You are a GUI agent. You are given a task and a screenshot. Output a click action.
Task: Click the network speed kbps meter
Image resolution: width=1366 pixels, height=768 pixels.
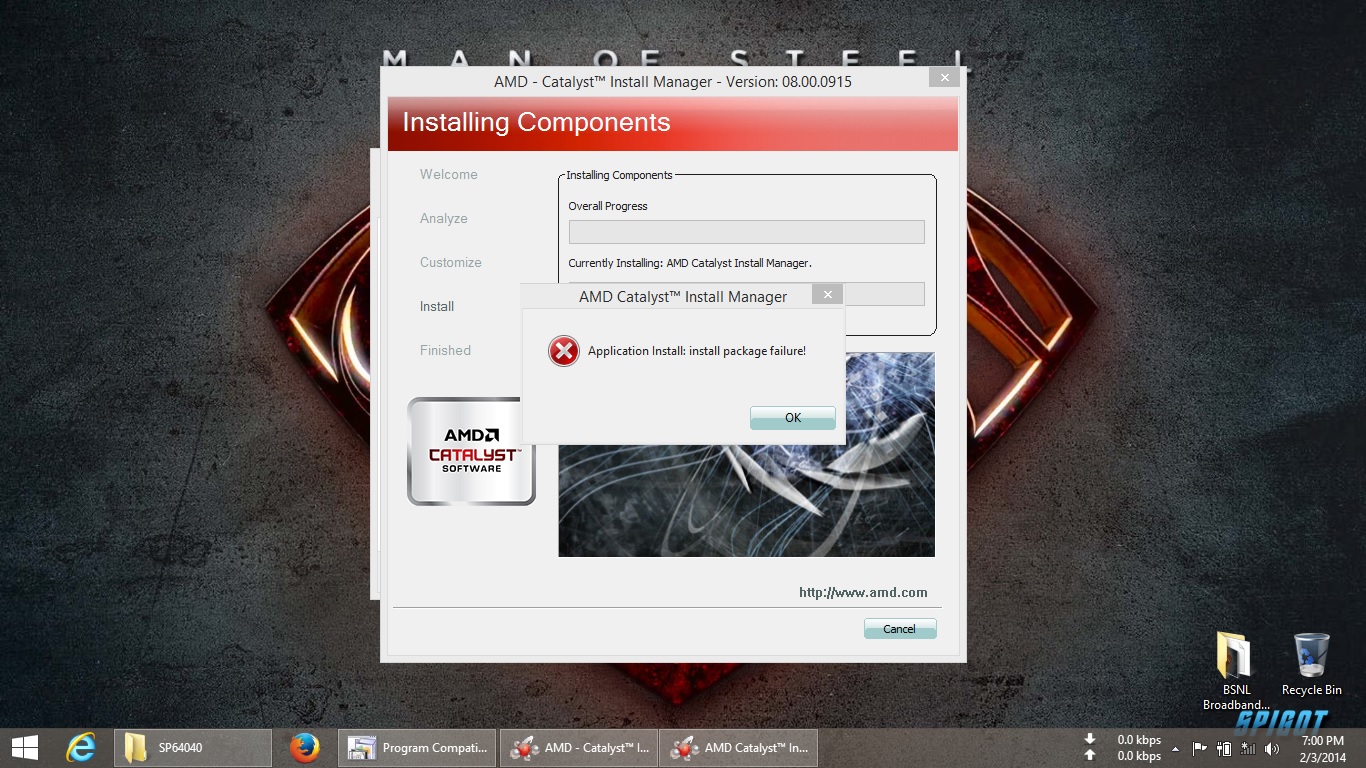1125,748
